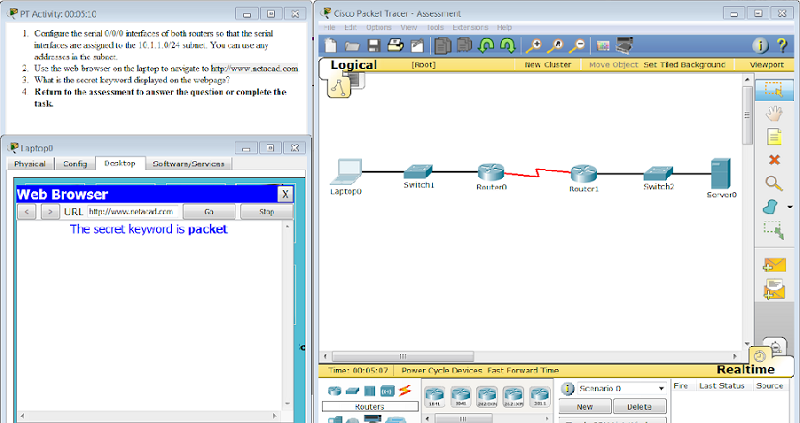Close the Web Browser with X button

click(285, 194)
